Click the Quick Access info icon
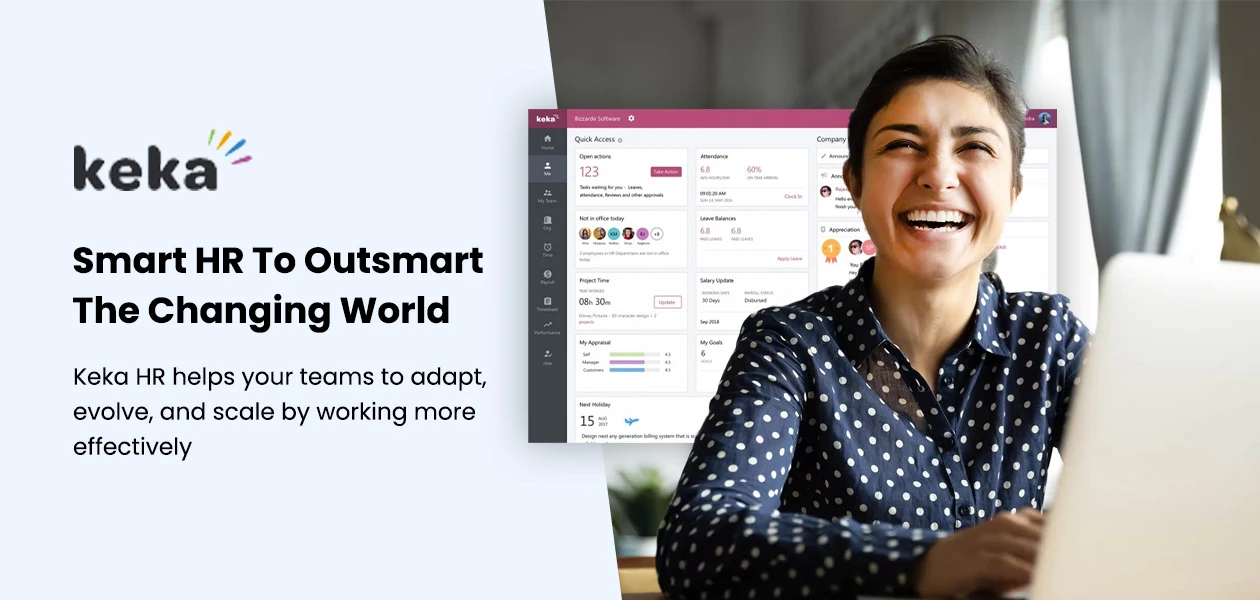Screen dimensions: 1260x600 [620, 140]
